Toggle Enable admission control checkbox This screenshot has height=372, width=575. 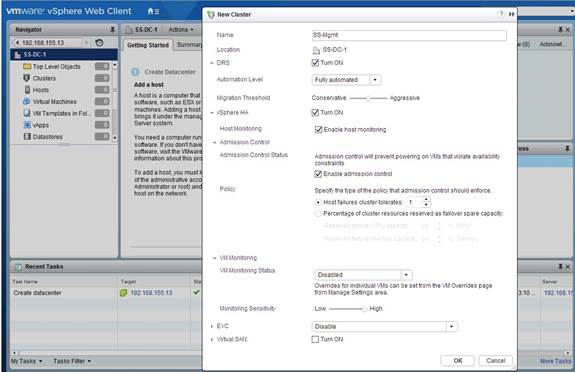[x=318, y=174]
